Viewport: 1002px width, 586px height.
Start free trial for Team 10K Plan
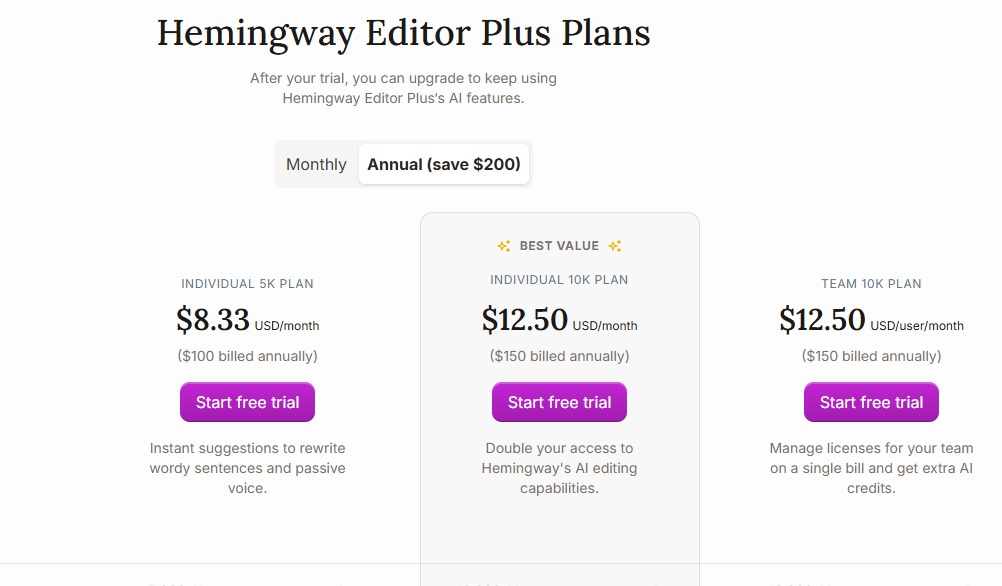tap(871, 401)
